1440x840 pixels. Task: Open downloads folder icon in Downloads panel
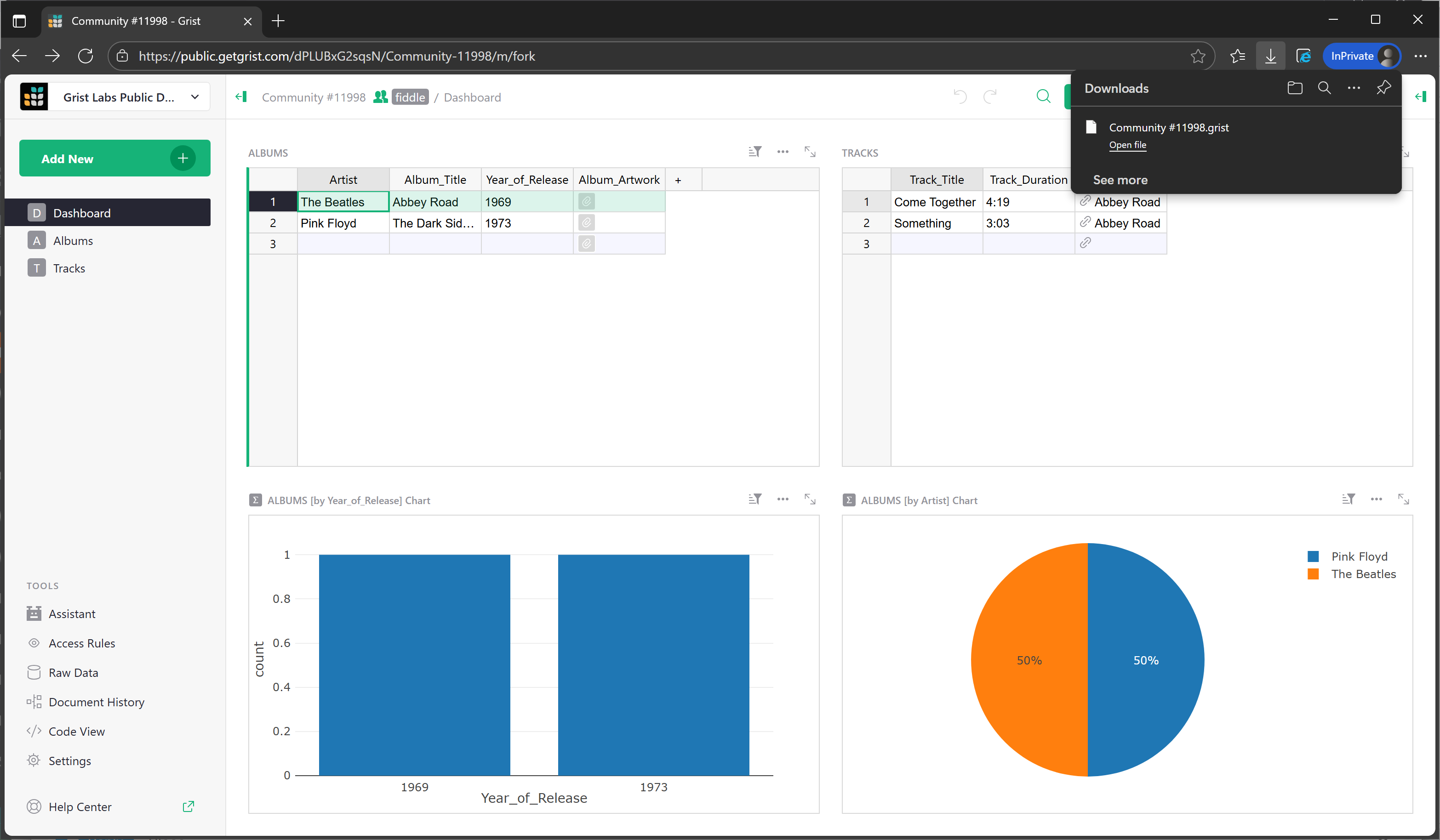click(1294, 88)
